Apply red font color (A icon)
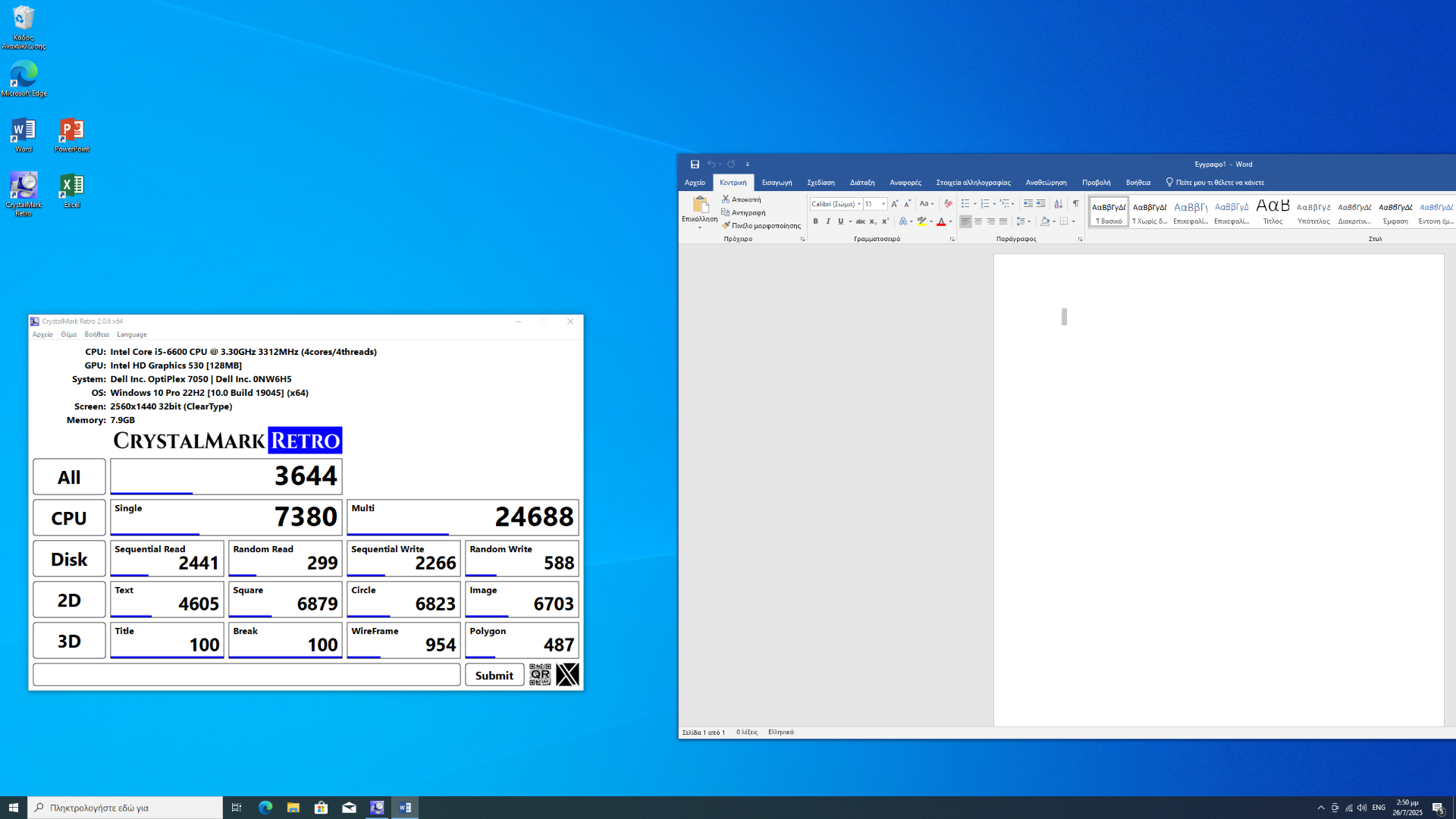The width and height of the screenshot is (1456, 819). point(941,221)
